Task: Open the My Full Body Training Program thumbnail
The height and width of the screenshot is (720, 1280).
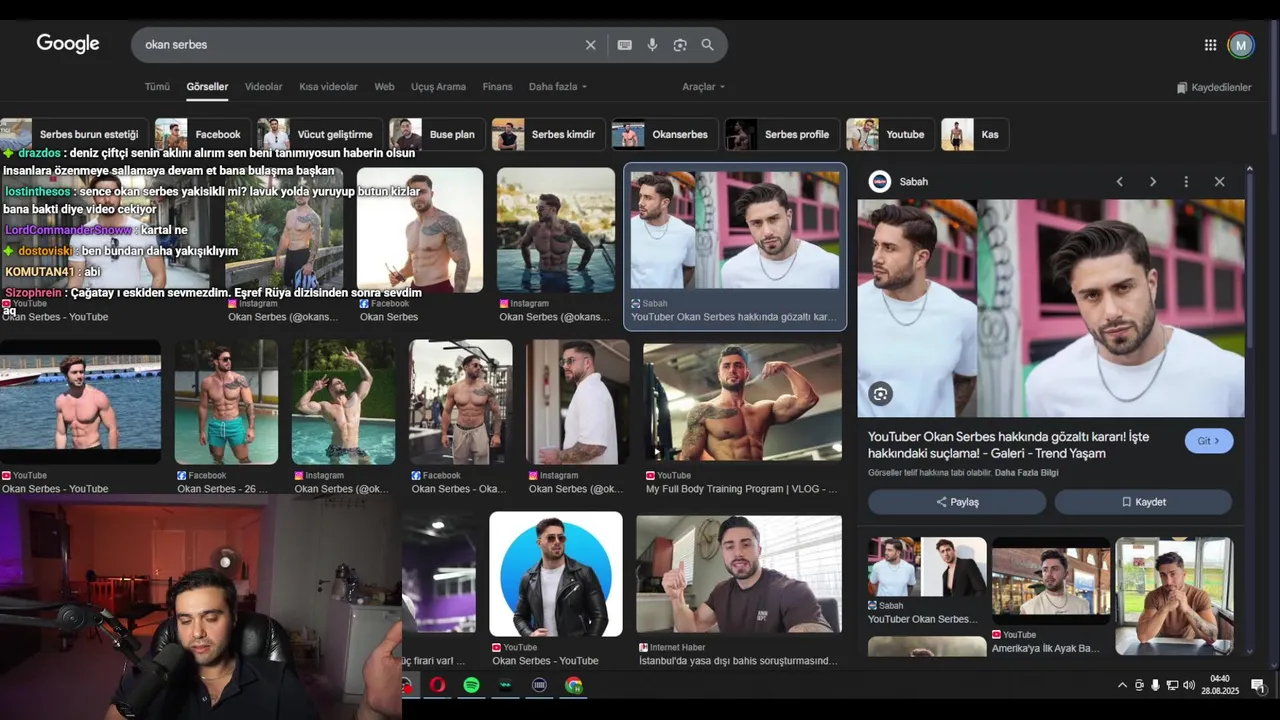Action: pyautogui.click(x=742, y=402)
